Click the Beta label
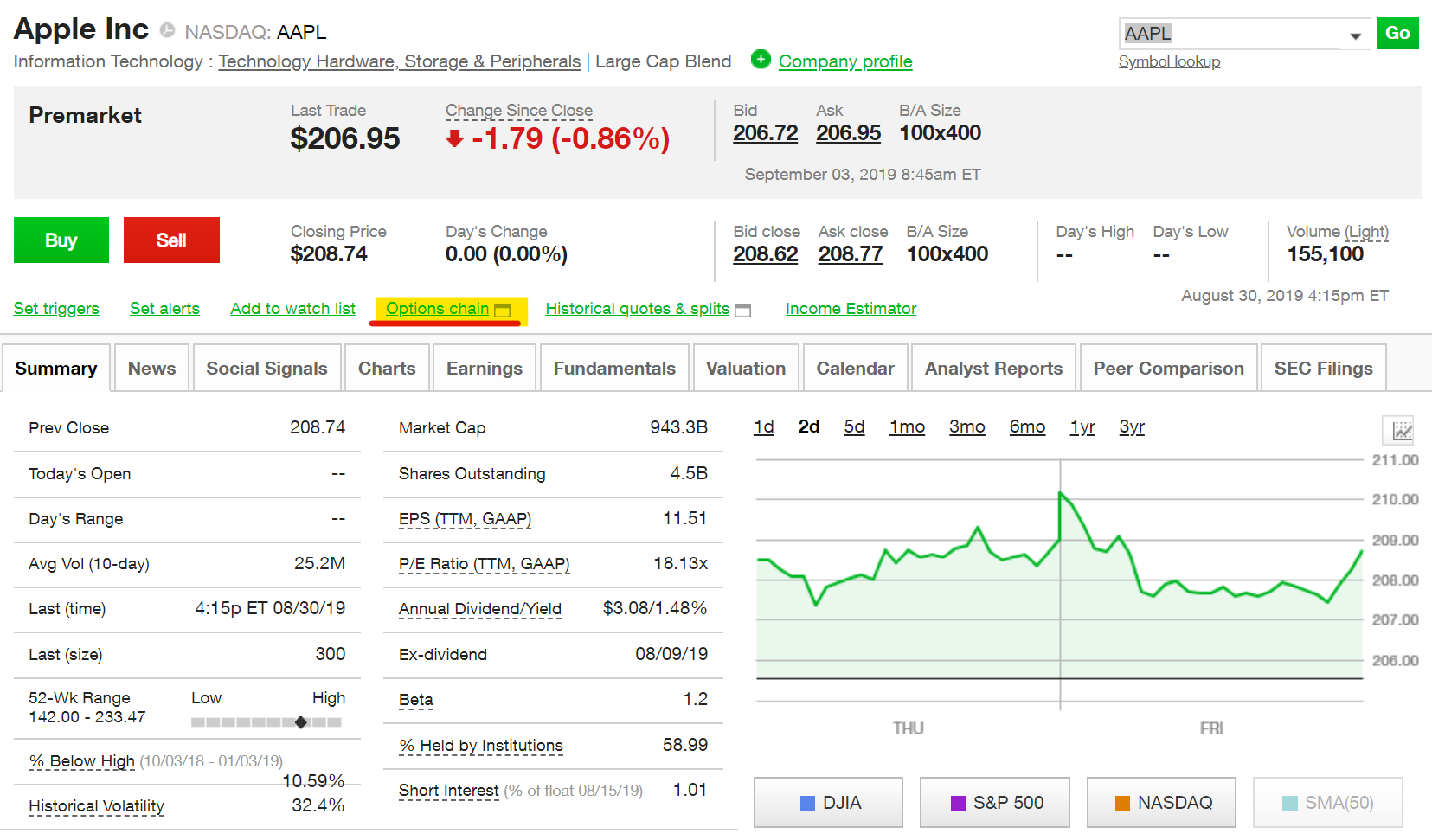 pyautogui.click(x=415, y=700)
